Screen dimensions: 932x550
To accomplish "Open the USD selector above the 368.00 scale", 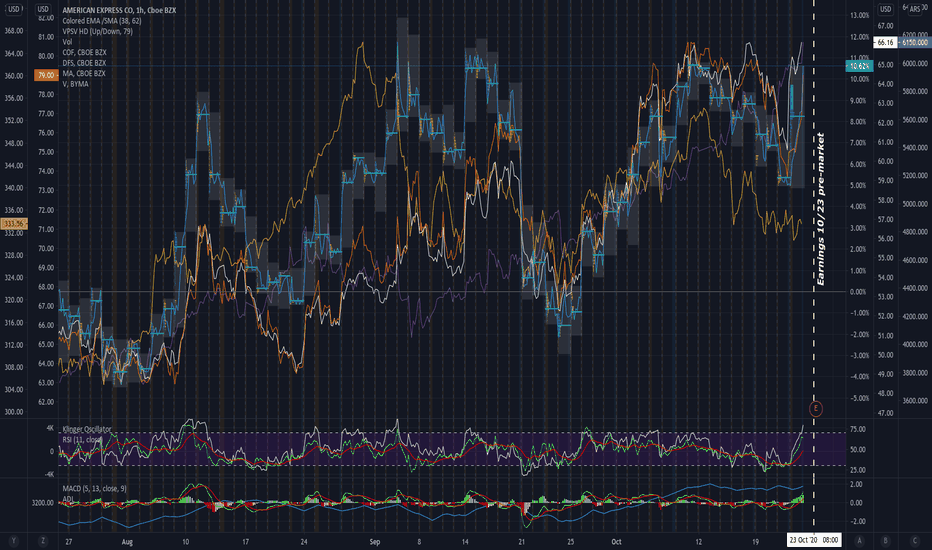I will pyautogui.click(x=14, y=9).
